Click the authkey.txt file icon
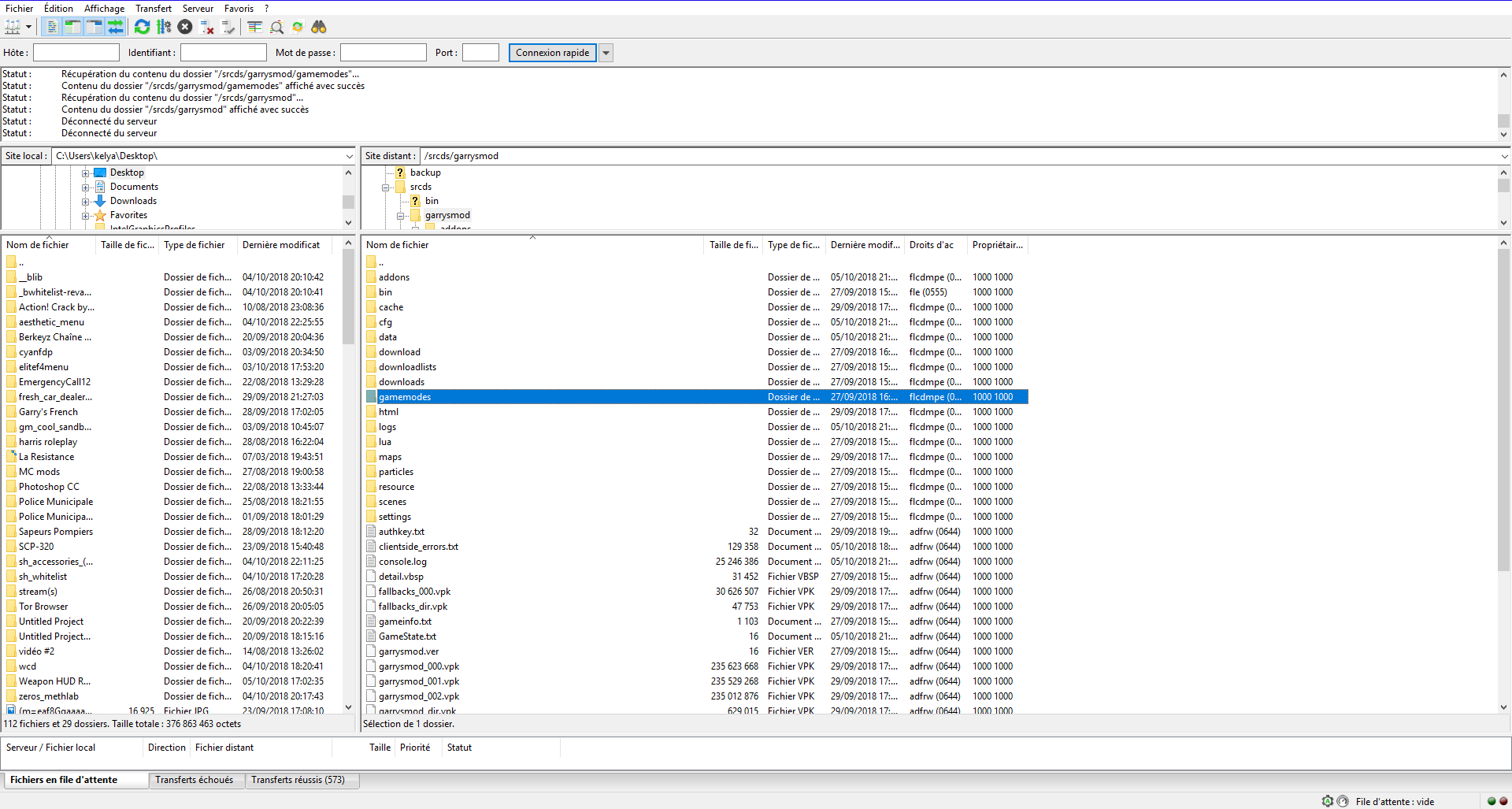The width and height of the screenshot is (1512, 809). (371, 532)
